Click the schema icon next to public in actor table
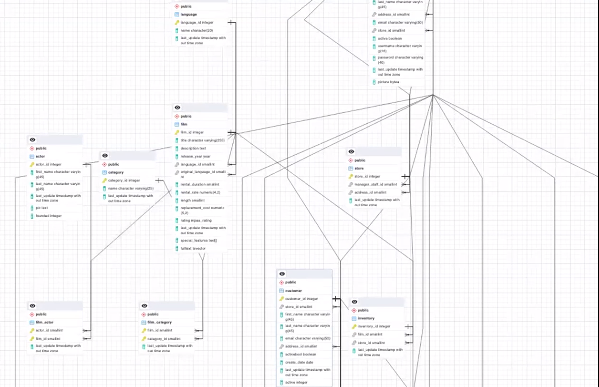 tap(32, 148)
